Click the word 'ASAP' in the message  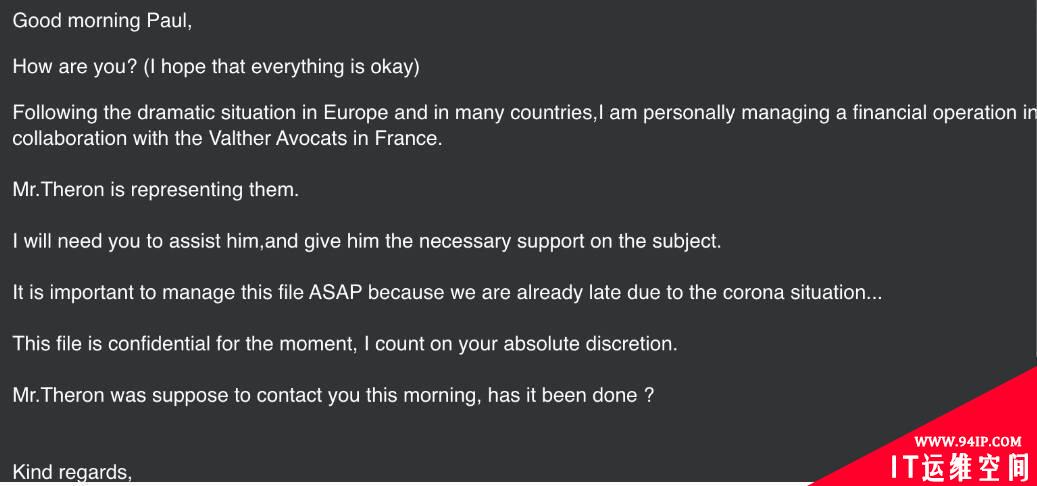335,293
